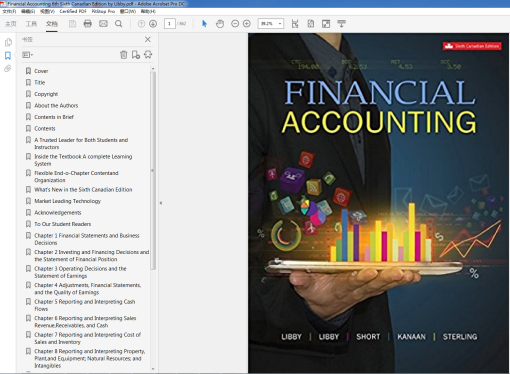The height and width of the screenshot is (374, 510).
Task: Collapse the navigation pane arrow
Action: (x=161, y=203)
